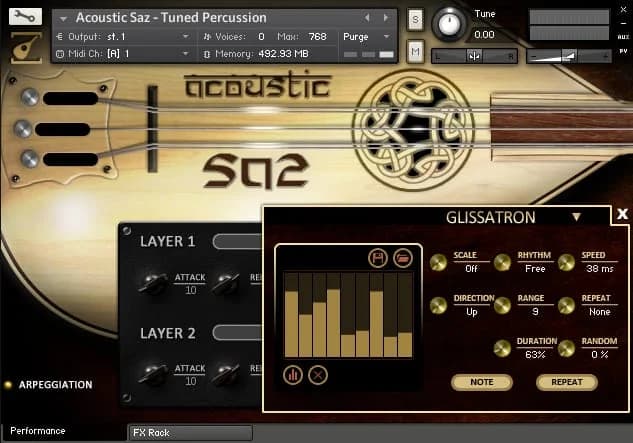
Task: Click the Range knob
Action: (502, 306)
